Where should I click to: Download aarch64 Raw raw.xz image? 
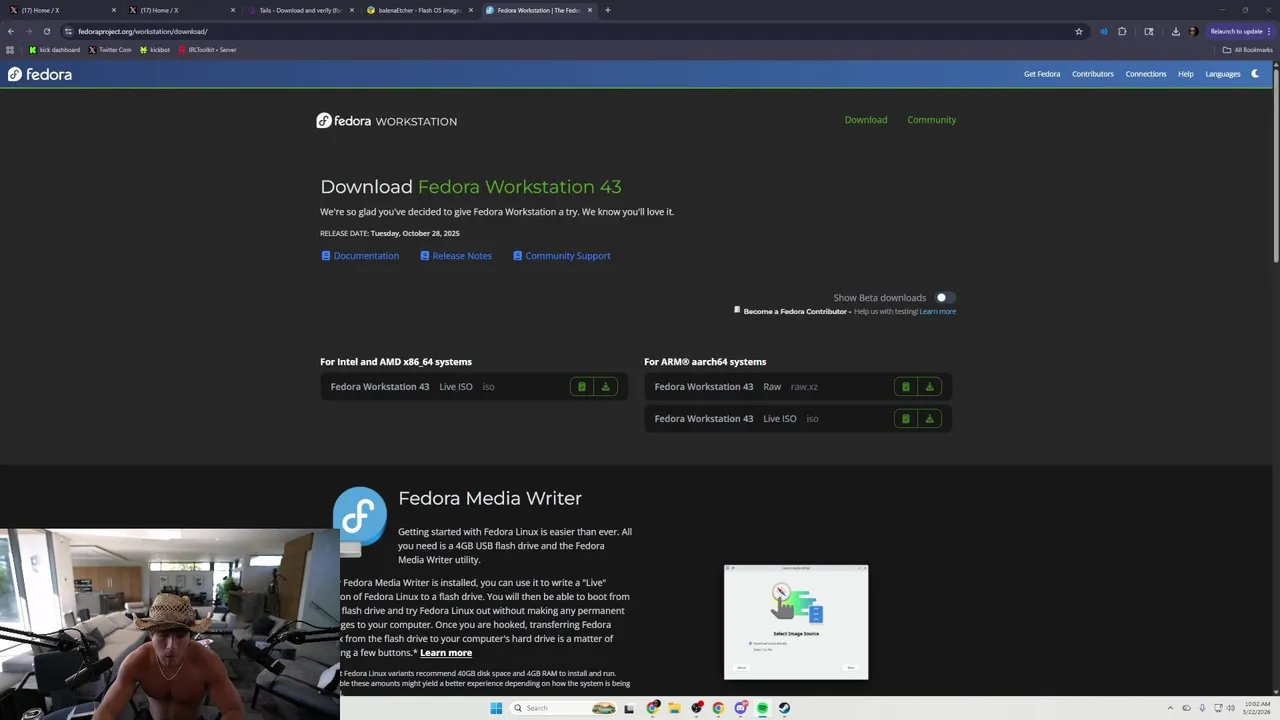(x=929, y=387)
